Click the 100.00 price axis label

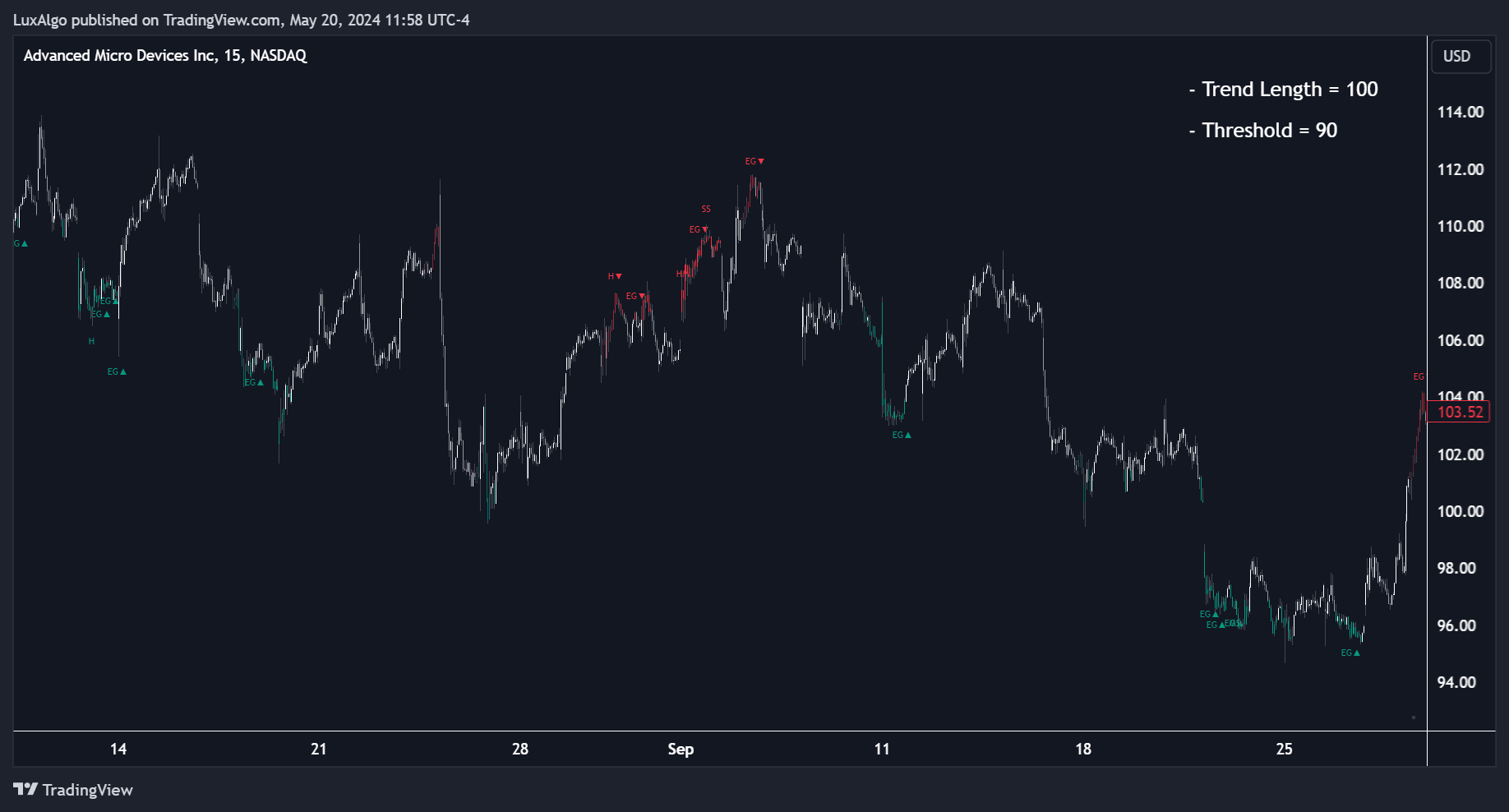coord(1460,511)
